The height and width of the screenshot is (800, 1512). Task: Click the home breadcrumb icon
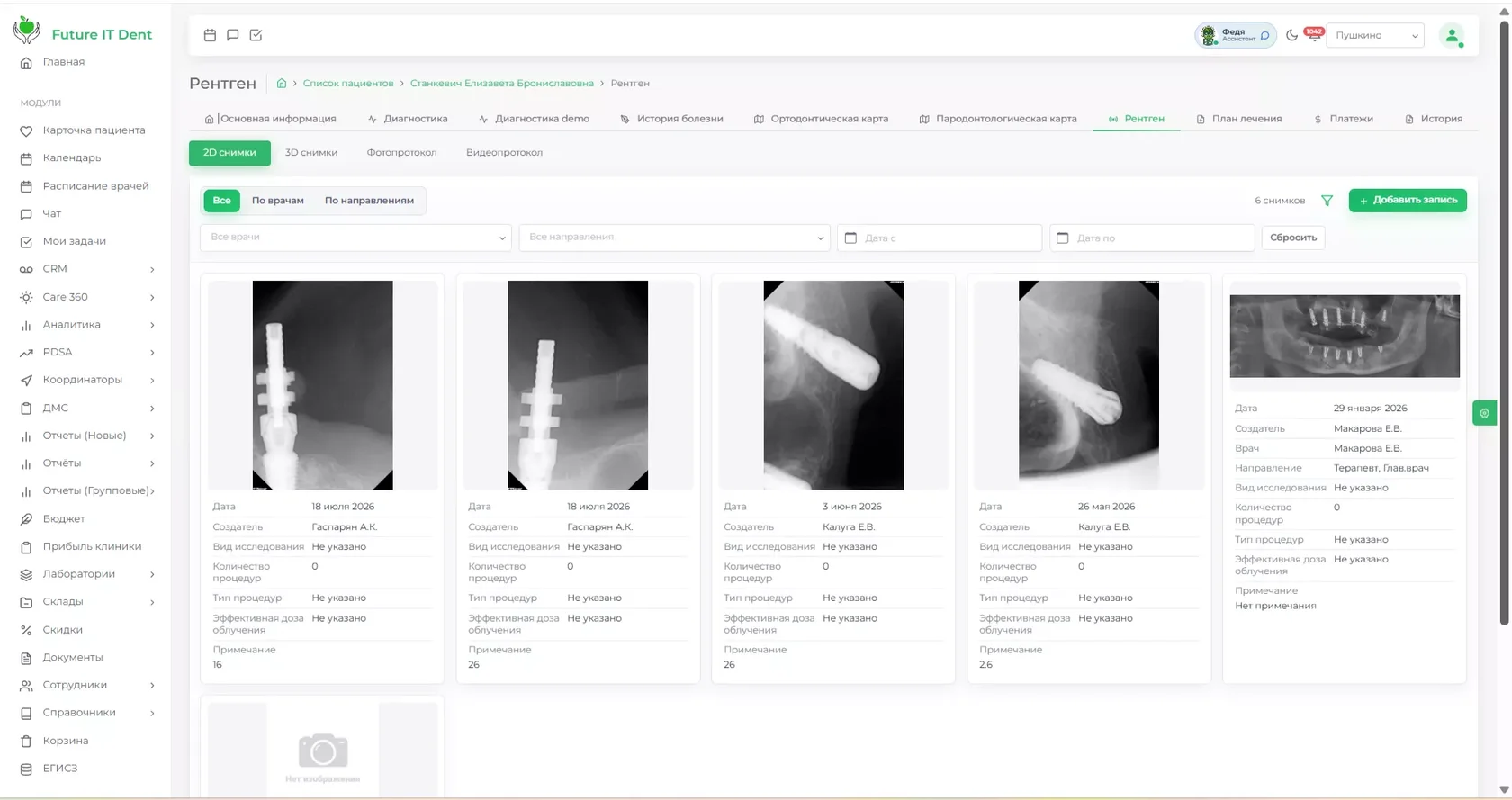point(282,83)
